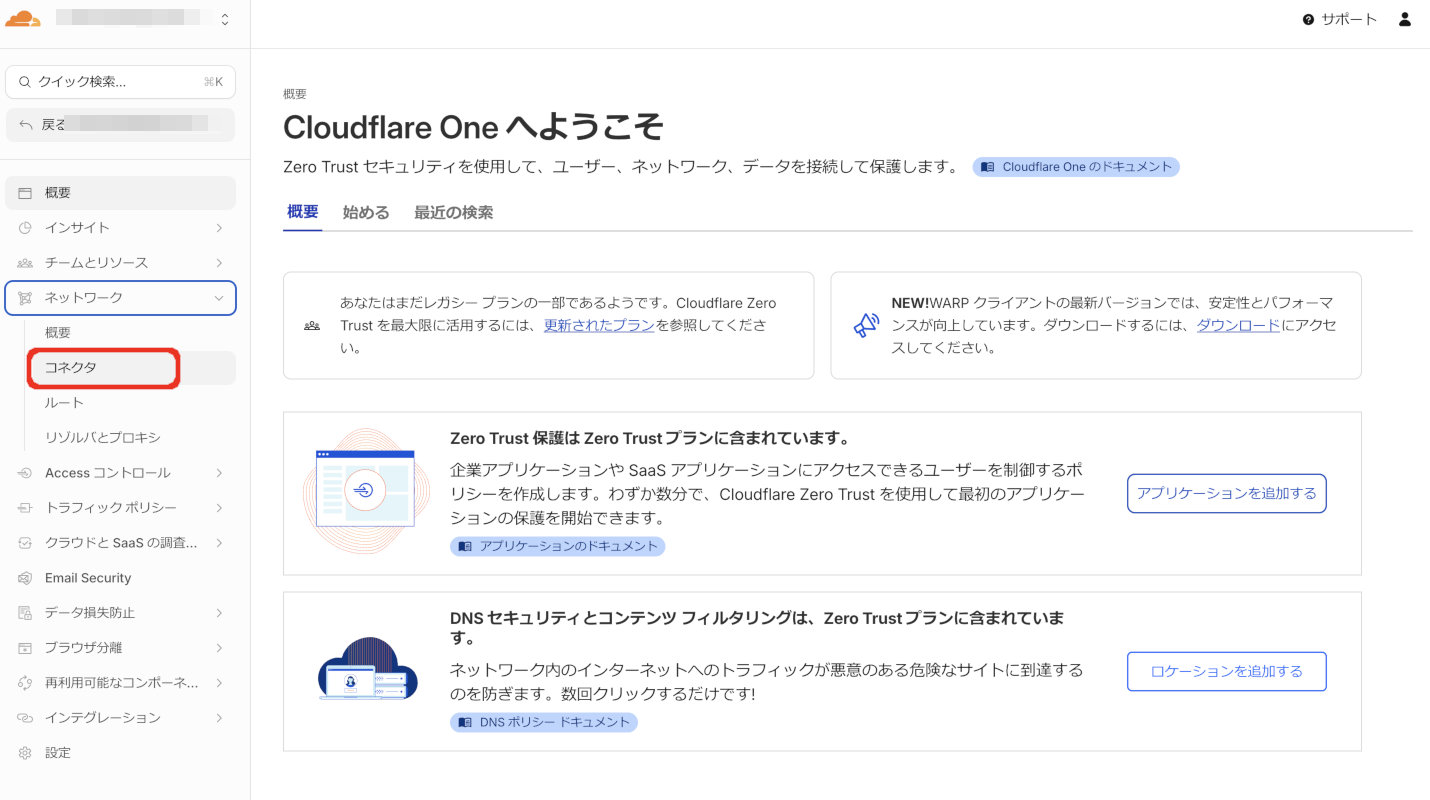Viewport: 1430px width, 800px height.
Task: Click the クラウドと SaaS の調査 icon
Action: tap(25, 543)
